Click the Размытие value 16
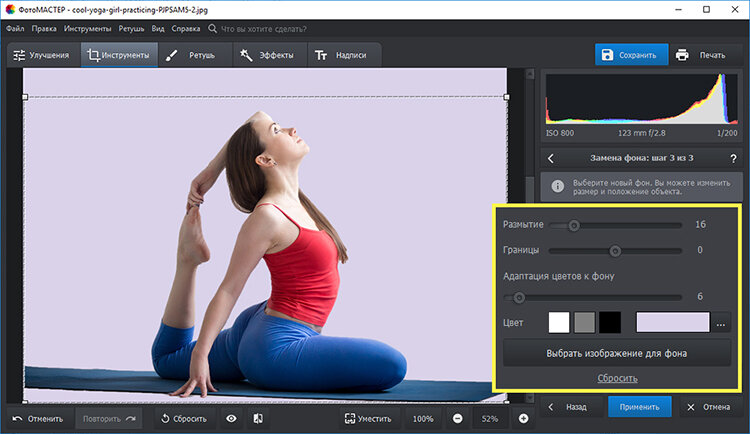750x434 pixels. (x=700, y=224)
